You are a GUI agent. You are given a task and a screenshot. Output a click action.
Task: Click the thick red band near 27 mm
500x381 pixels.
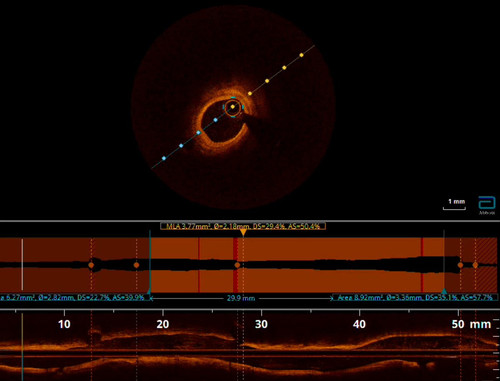point(235,265)
